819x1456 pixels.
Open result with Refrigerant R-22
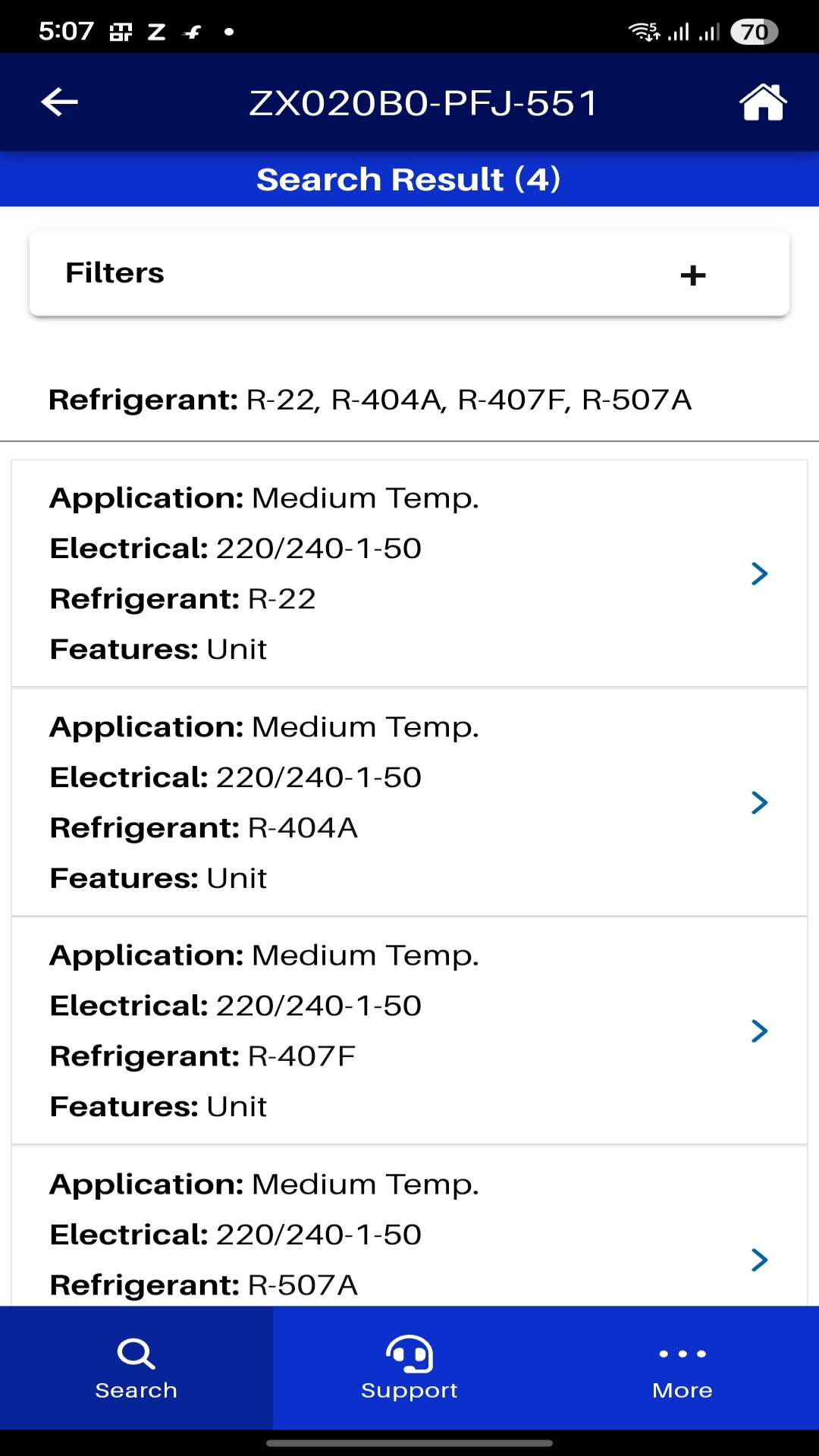409,573
